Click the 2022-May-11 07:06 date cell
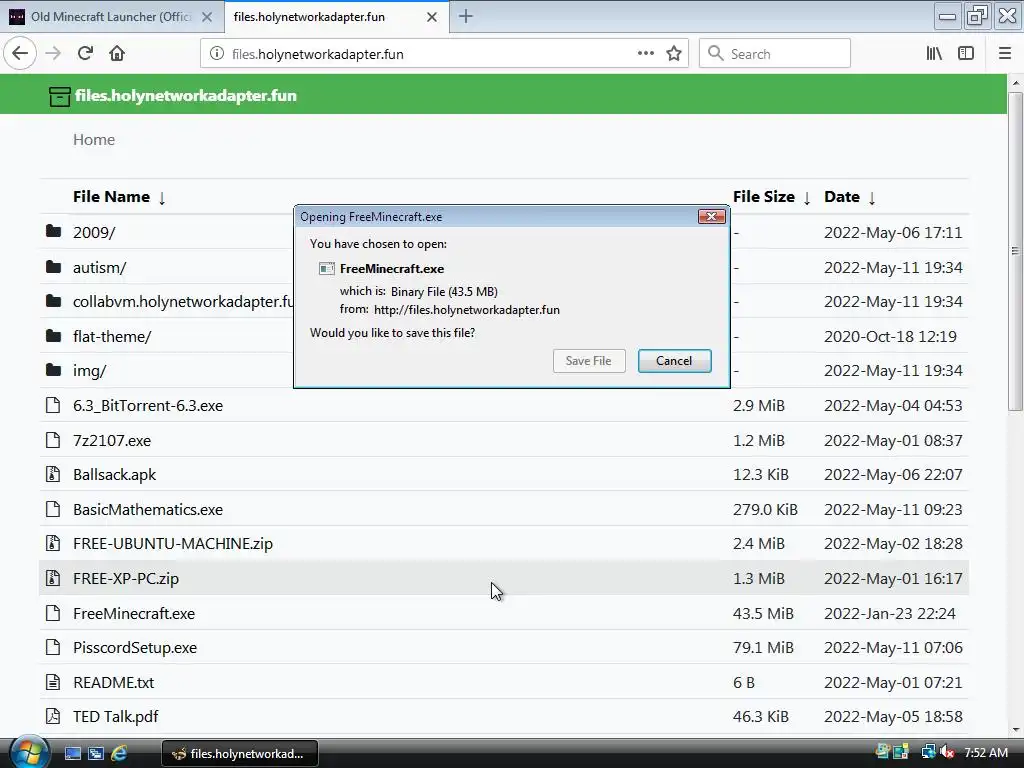The width and height of the screenshot is (1024, 768). click(x=893, y=648)
